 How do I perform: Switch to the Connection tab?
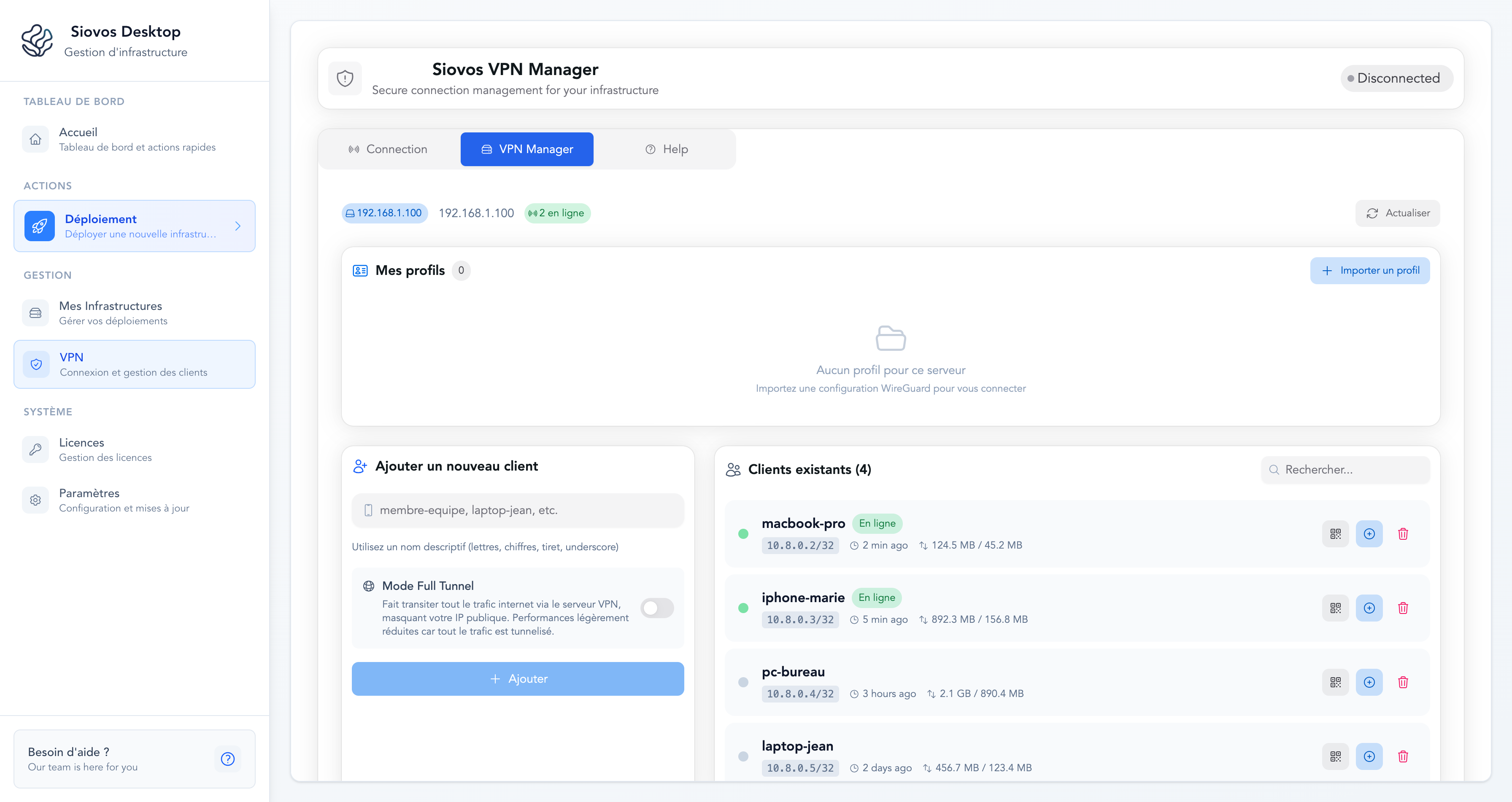[x=387, y=149]
